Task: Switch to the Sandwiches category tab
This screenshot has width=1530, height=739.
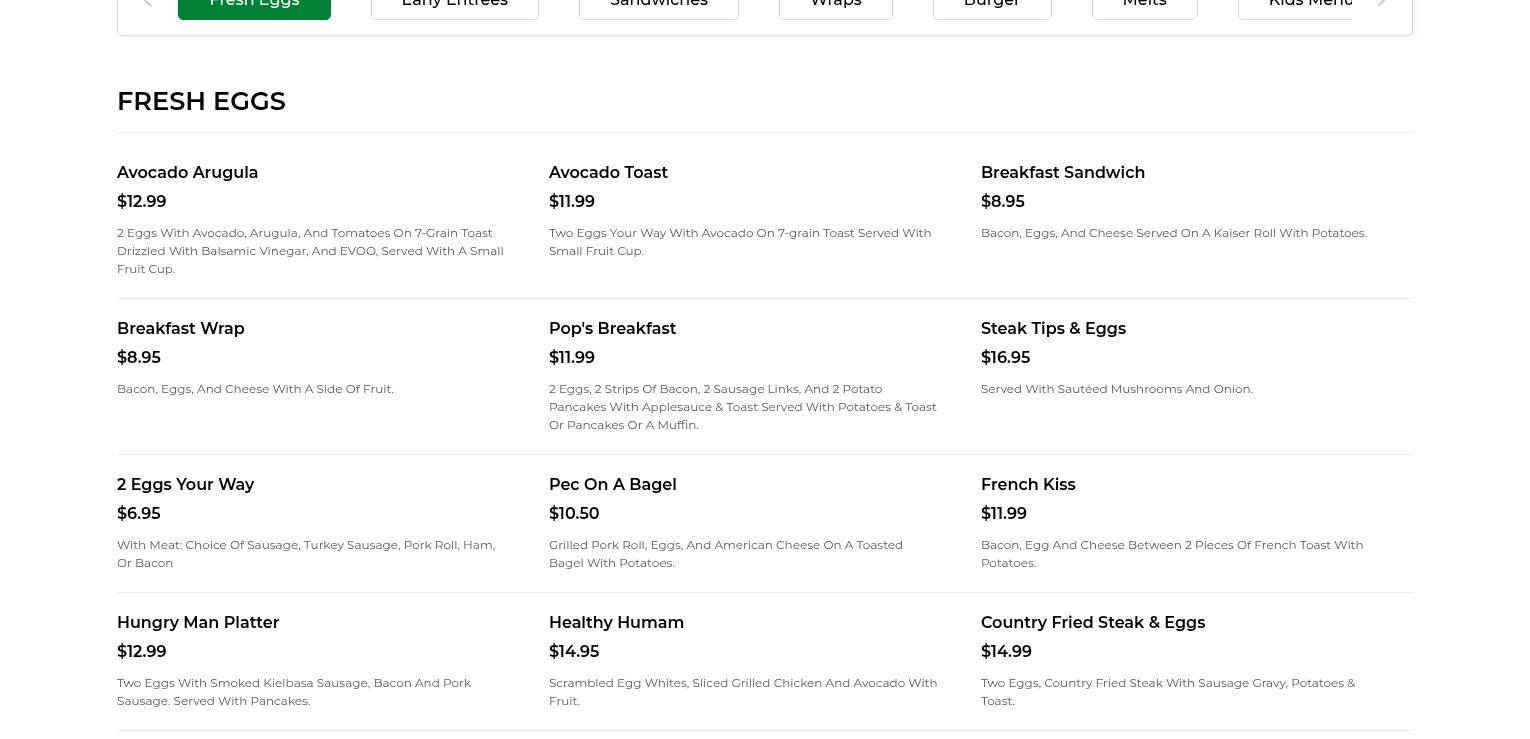Action: point(658,6)
